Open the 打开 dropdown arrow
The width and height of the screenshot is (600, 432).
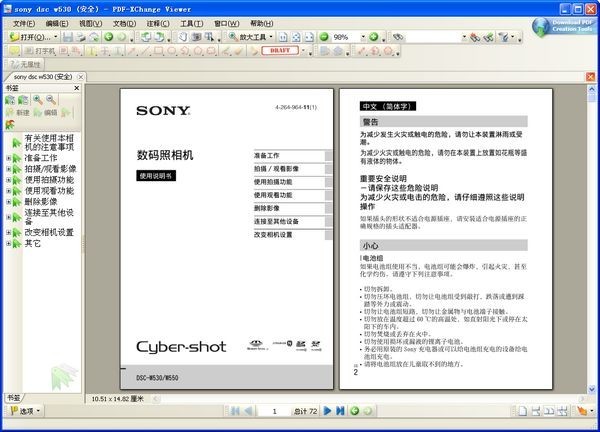click(x=55, y=37)
